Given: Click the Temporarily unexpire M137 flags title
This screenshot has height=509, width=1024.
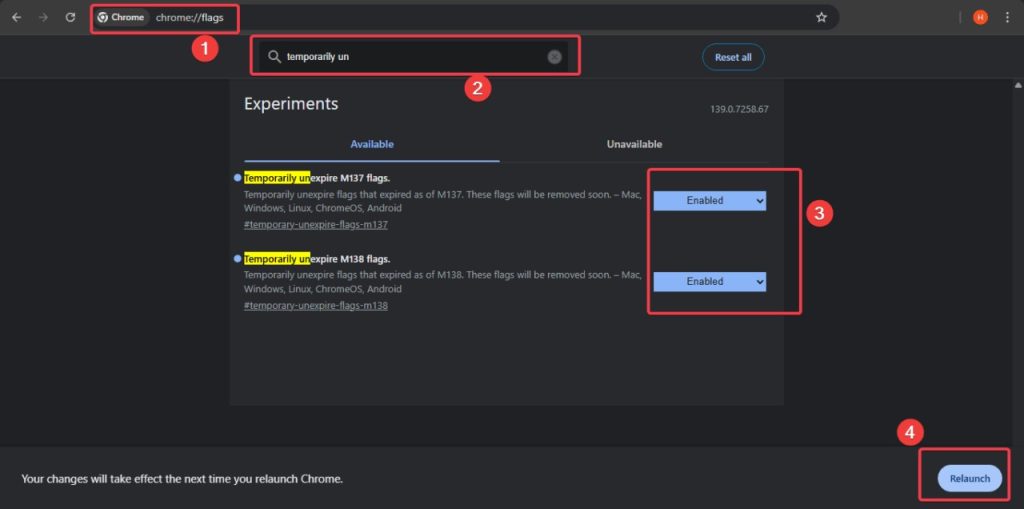Looking at the screenshot, I should tap(316, 177).
